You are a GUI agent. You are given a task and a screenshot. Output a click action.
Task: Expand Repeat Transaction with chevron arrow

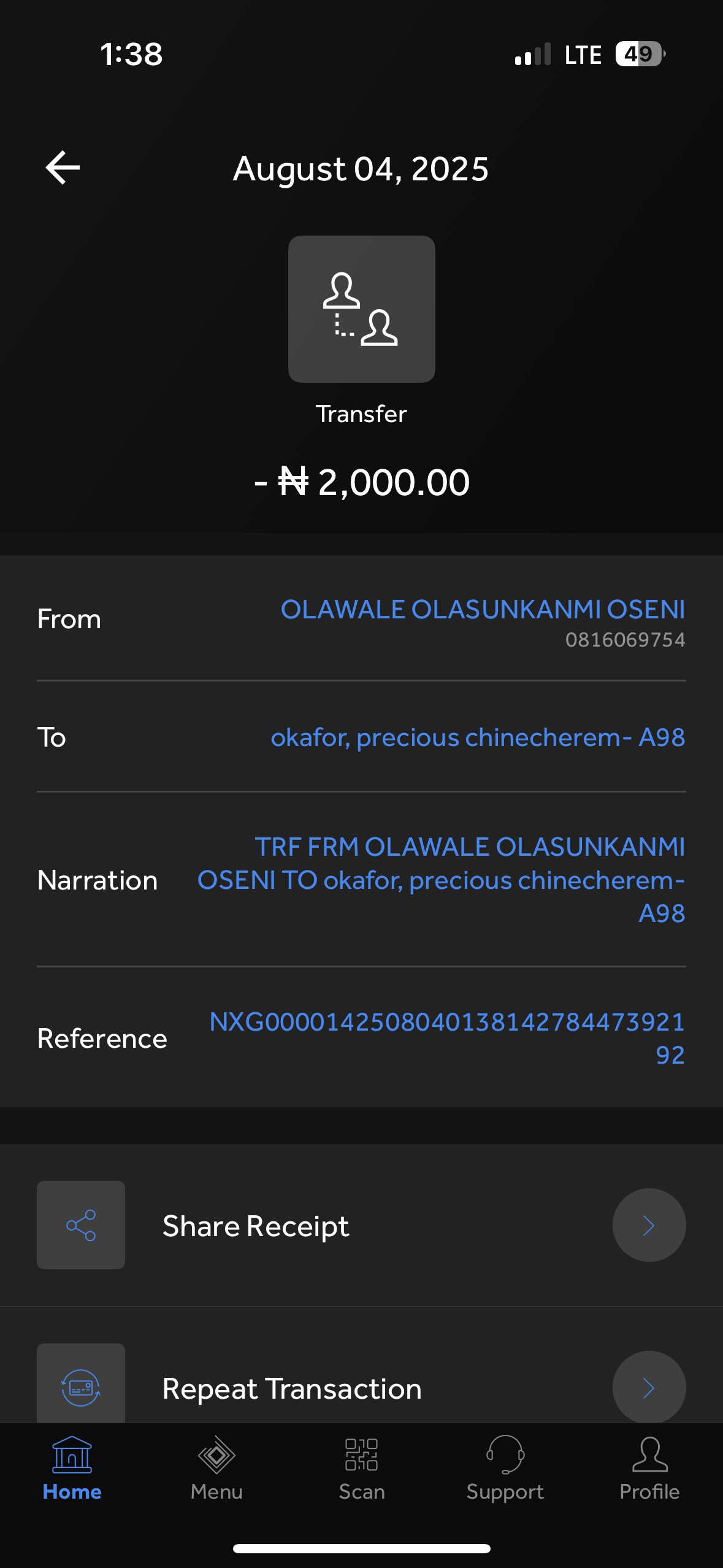pyautogui.click(x=649, y=1387)
